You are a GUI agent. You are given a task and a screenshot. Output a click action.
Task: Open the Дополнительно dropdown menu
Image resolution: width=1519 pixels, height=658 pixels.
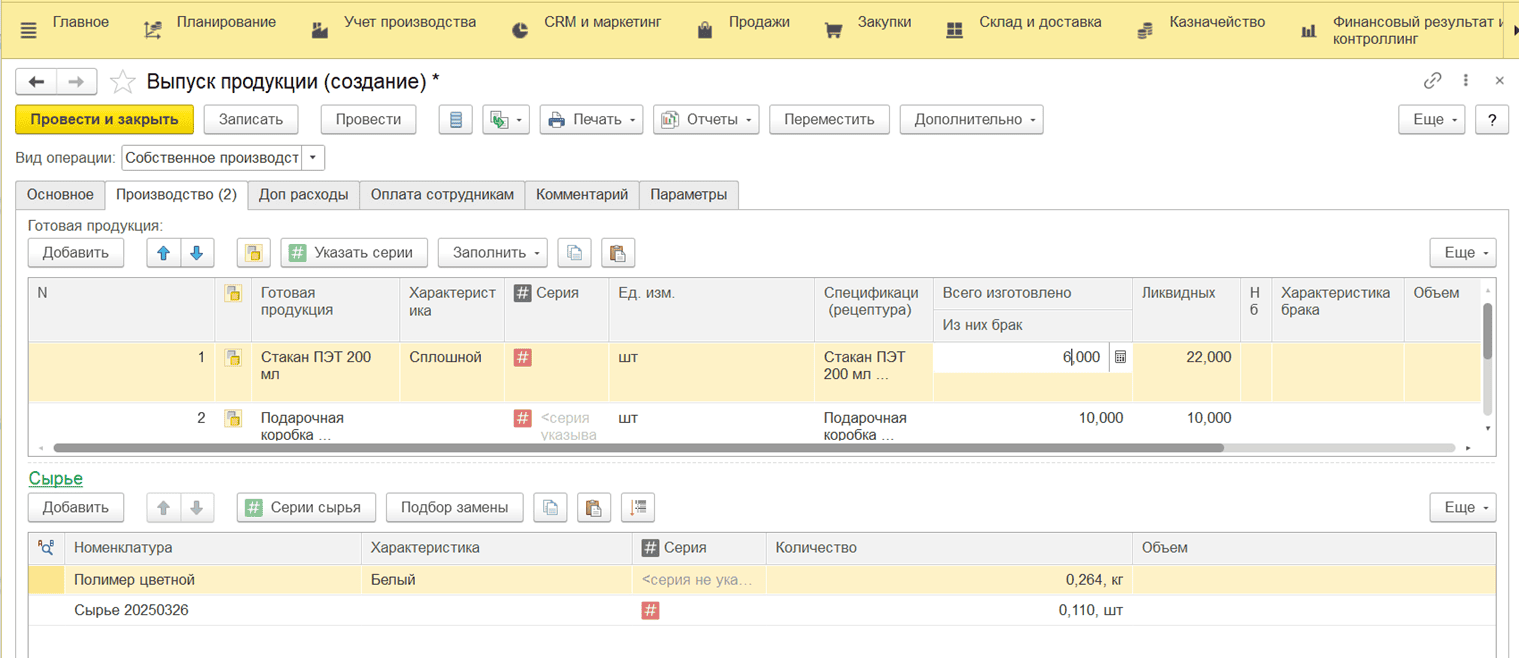(x=971, y=120)
